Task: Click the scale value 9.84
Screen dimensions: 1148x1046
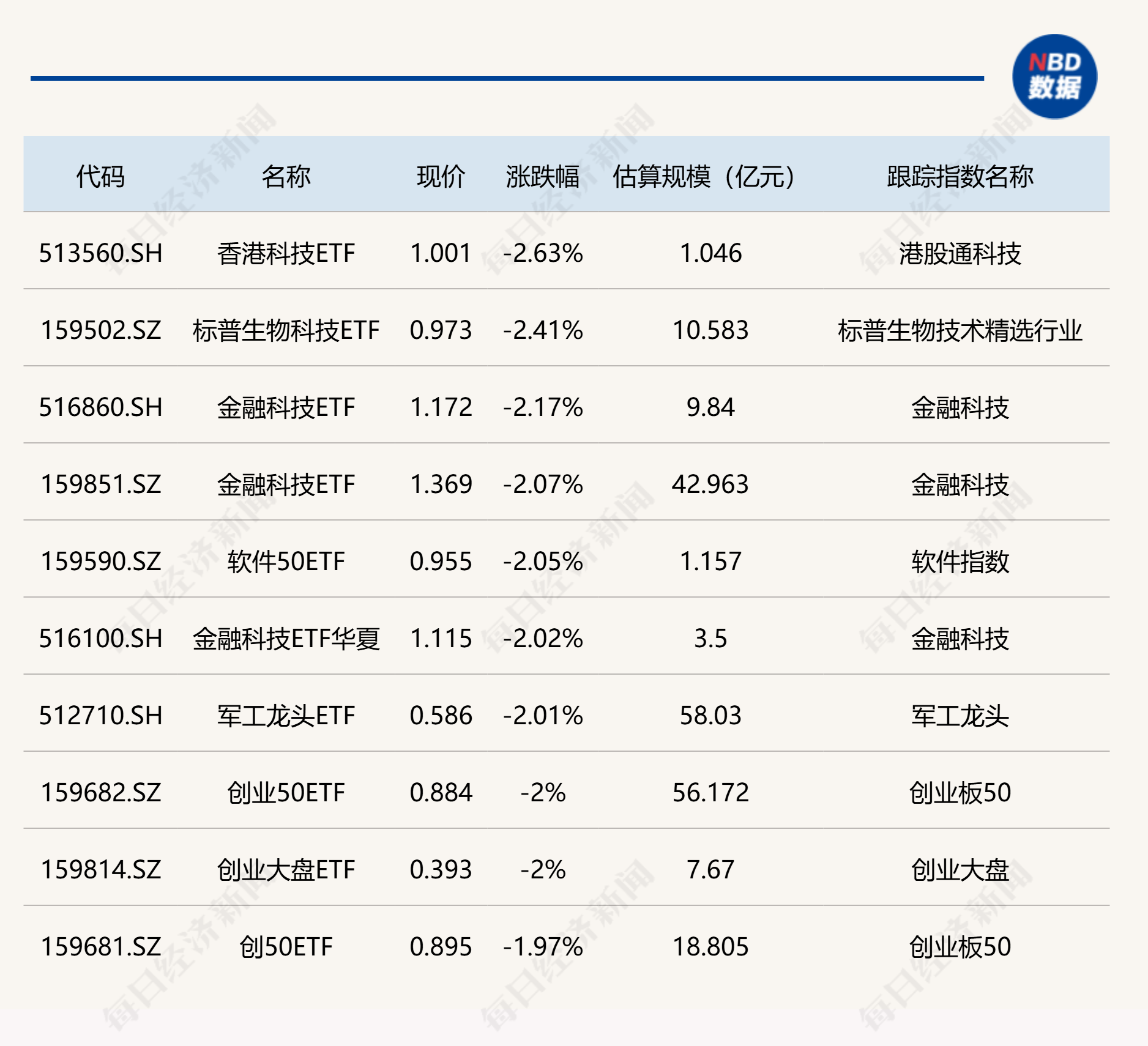Action: point(710,407)
